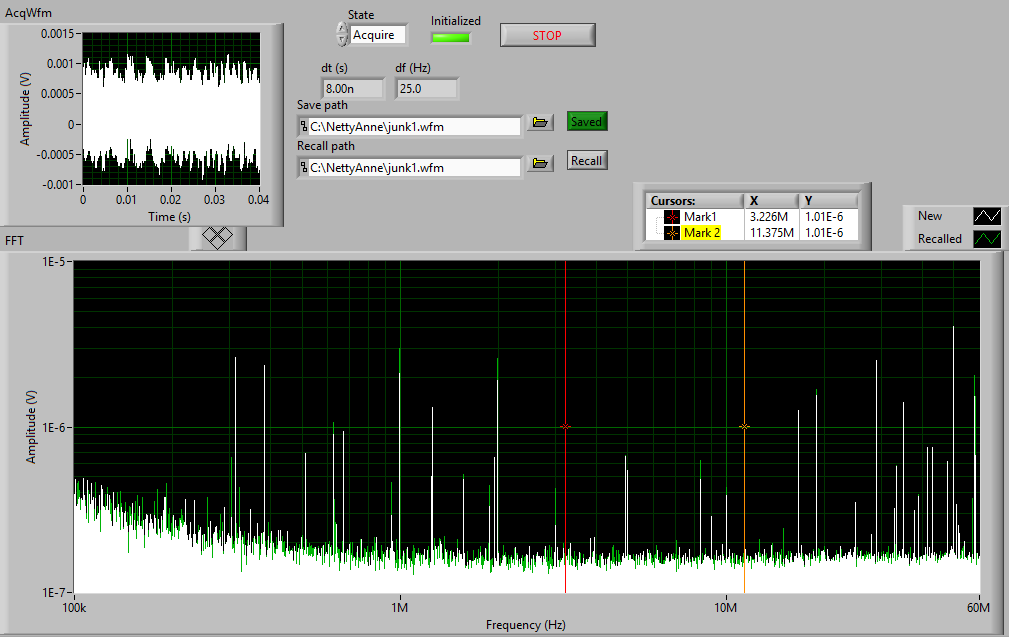Click the Recall path text field
The image size is (1009, 637).
click(414, 168)
